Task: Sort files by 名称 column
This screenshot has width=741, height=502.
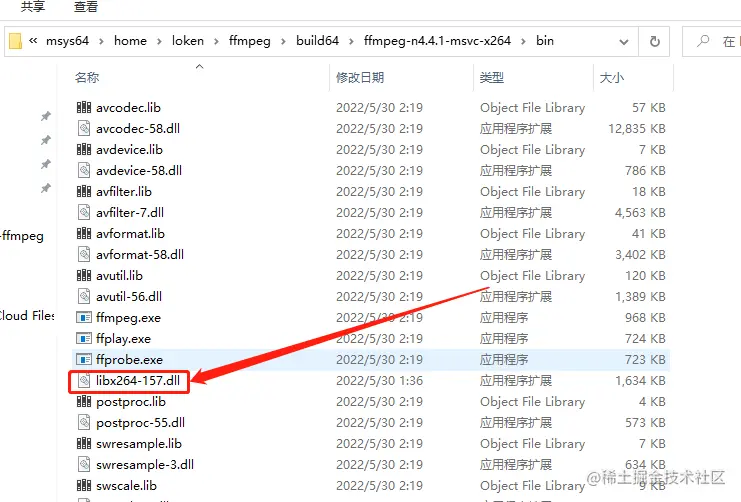Action: [x=87, y=78]
